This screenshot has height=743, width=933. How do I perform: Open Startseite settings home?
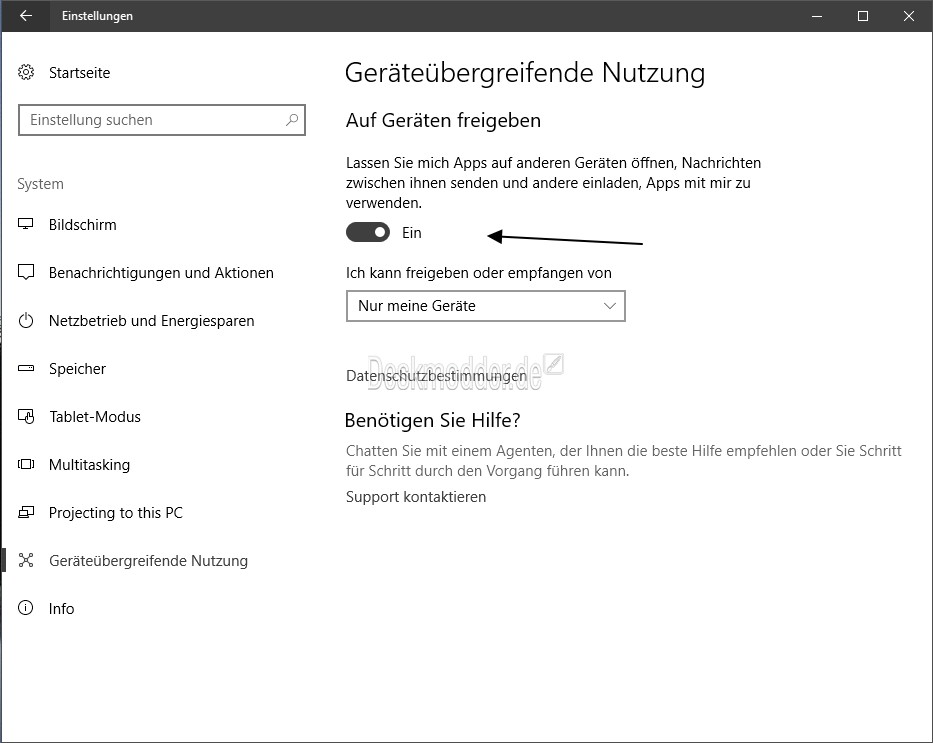pos(79,73)
